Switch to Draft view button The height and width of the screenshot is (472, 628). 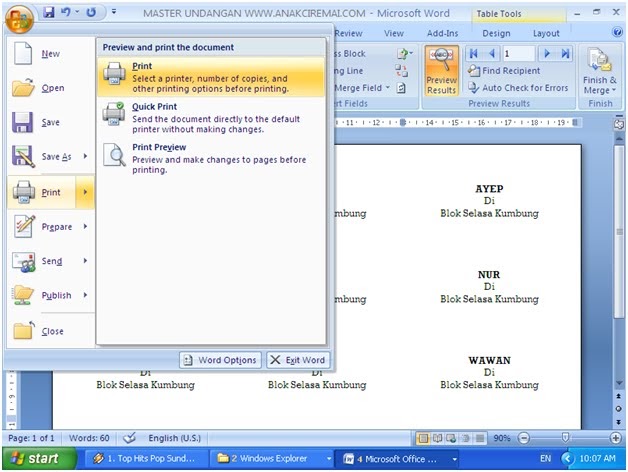480,438
